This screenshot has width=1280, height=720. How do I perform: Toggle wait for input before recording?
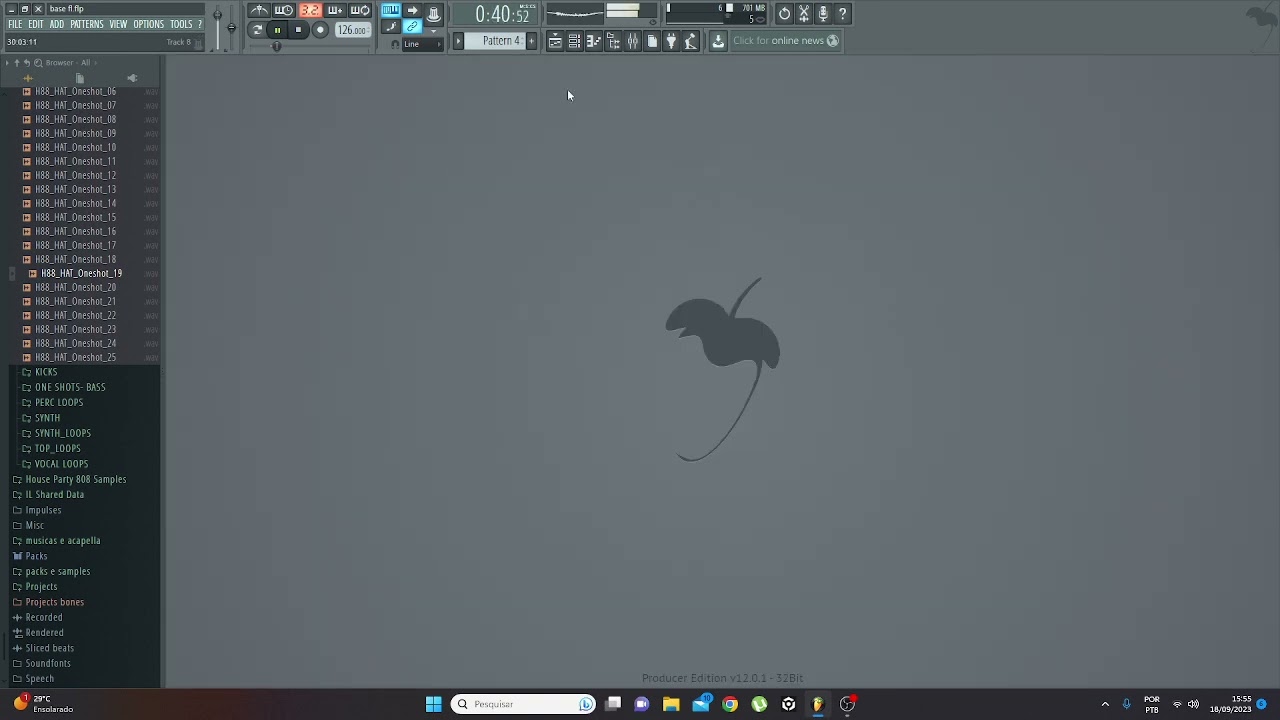coord(284,11)
